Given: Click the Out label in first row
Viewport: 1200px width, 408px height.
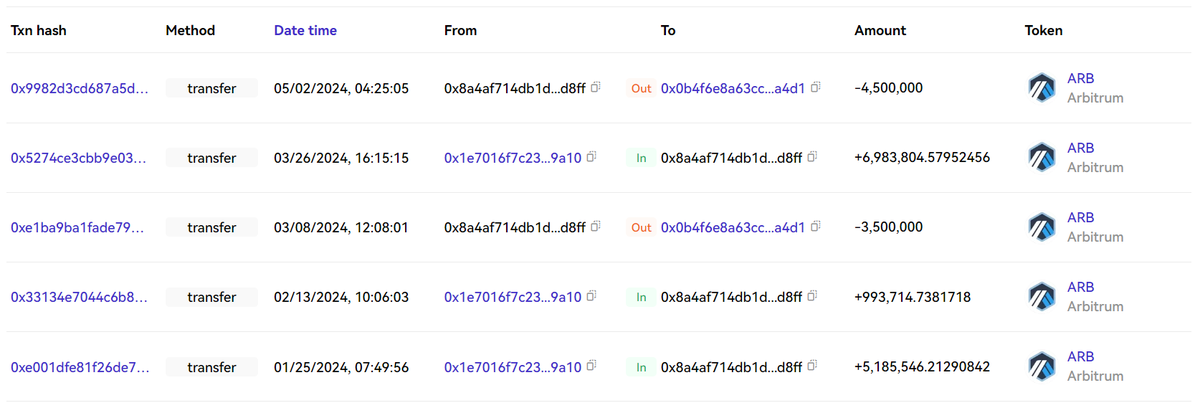Looking at the screenshot, I should (x=641, y=88).
